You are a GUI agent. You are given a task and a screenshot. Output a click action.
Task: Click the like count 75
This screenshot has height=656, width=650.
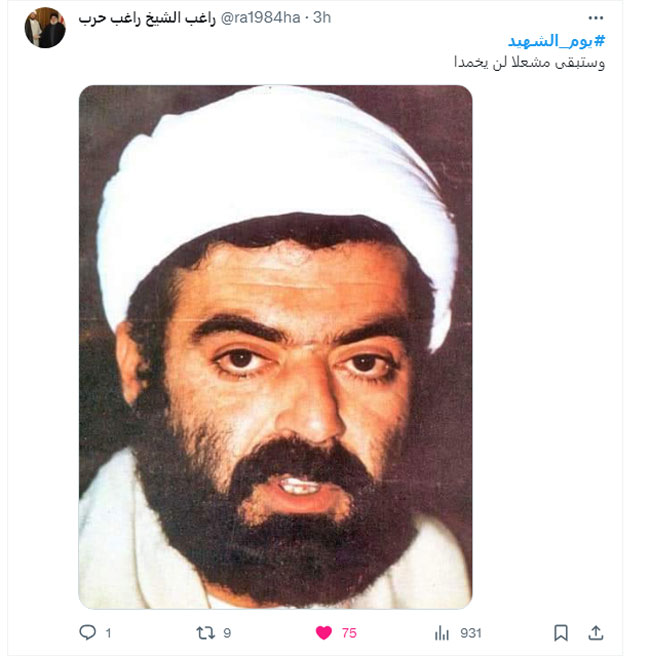[x=349, y=633]
